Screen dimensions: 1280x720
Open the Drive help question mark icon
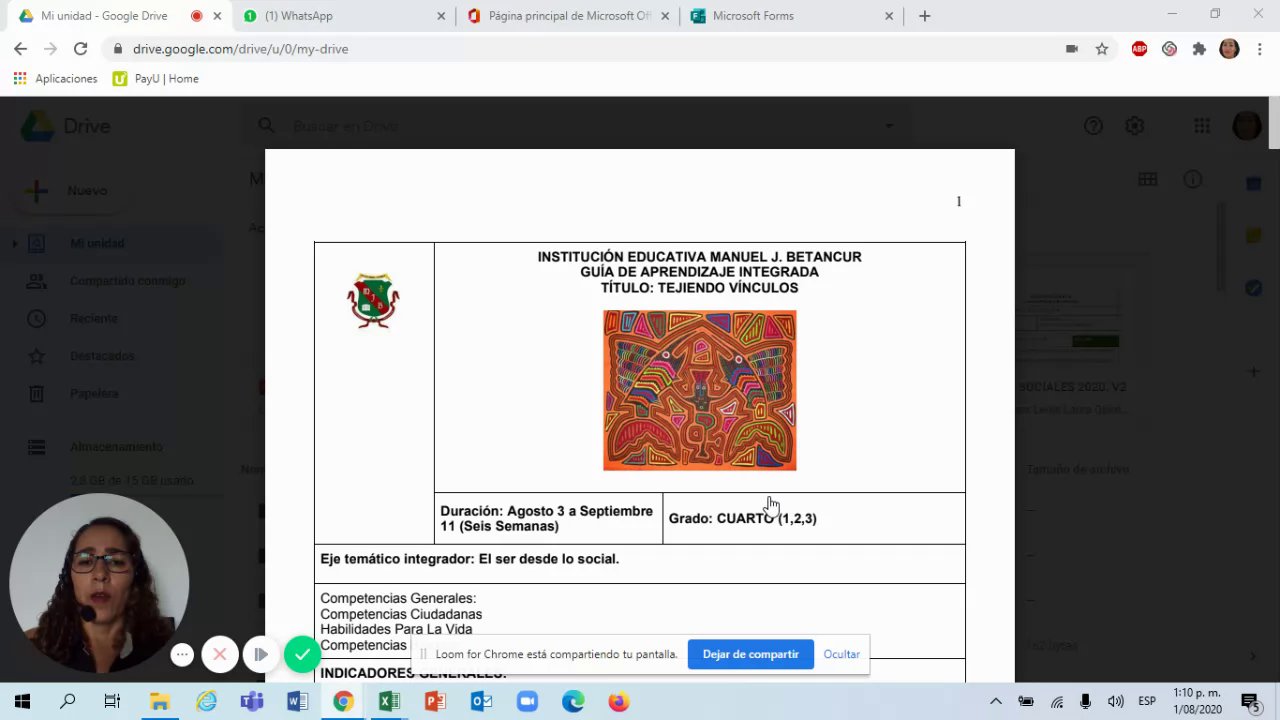[x=1093, y=126]
